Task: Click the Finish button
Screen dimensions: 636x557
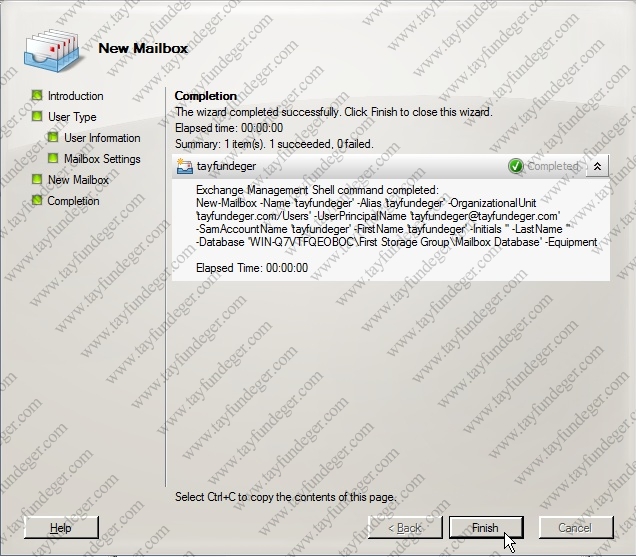Action: 486,527
